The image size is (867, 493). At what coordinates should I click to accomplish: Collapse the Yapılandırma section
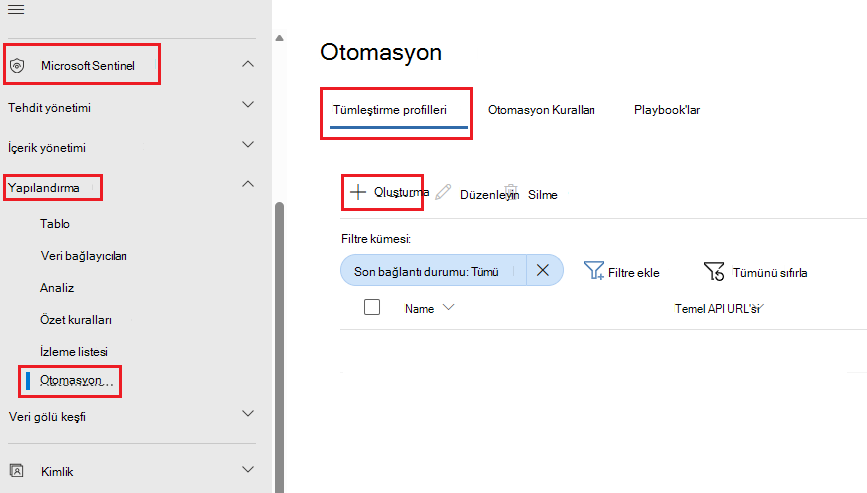(248, 184)
